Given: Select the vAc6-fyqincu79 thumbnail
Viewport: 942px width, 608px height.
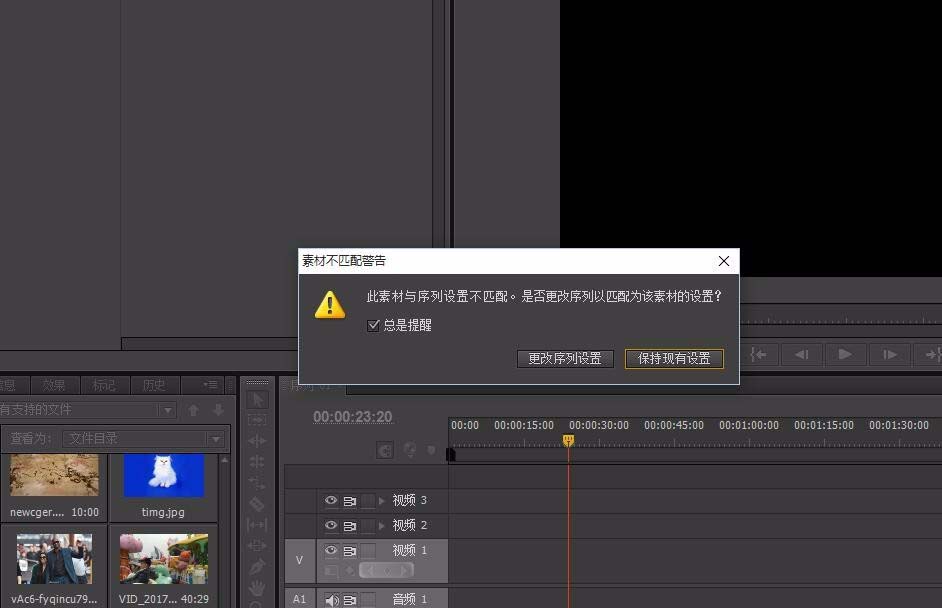Looking at the screenshot, I should [x=55, y=559].
